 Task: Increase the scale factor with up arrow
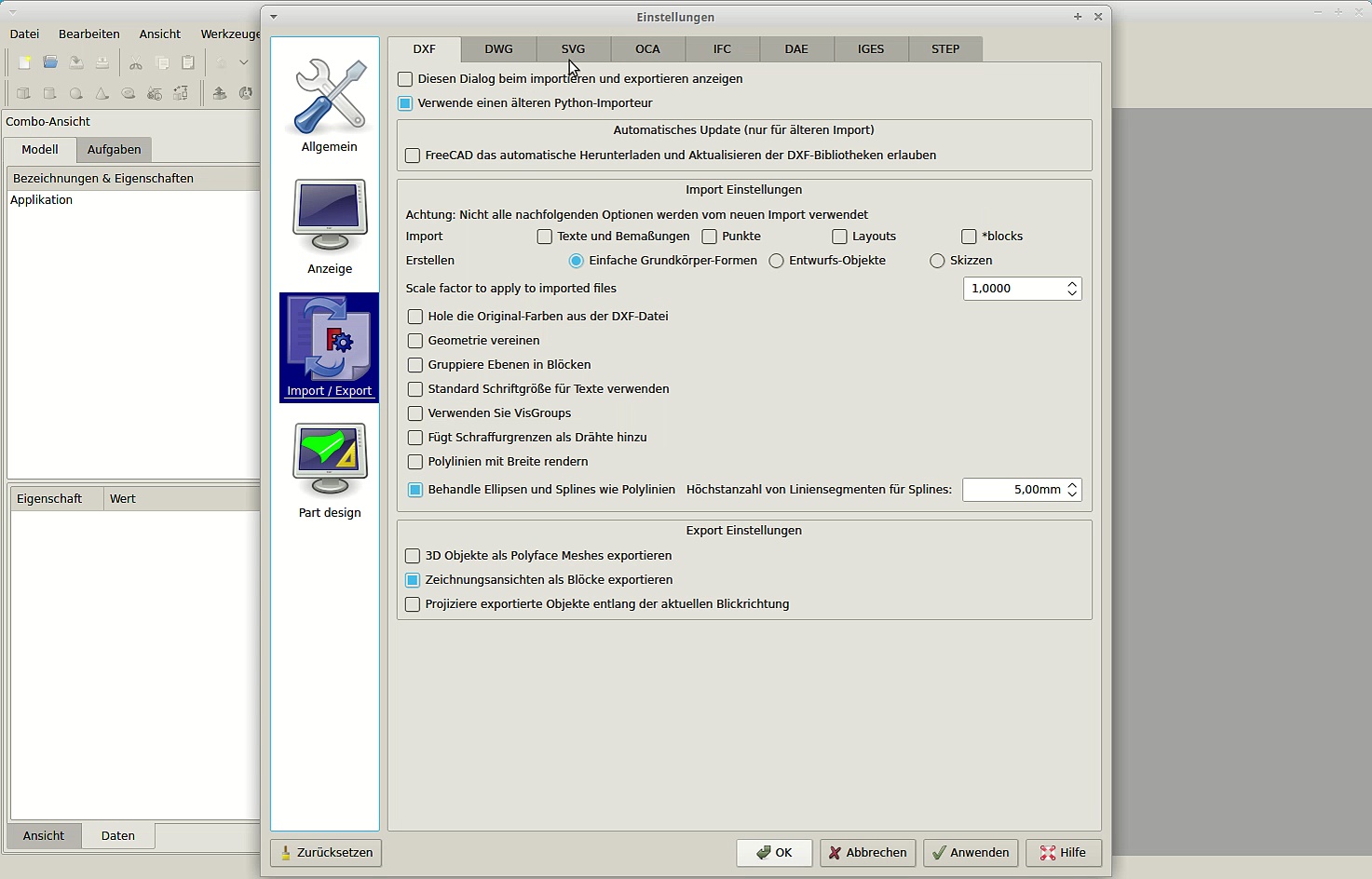pyautogui.click(x=1072, y=284)
